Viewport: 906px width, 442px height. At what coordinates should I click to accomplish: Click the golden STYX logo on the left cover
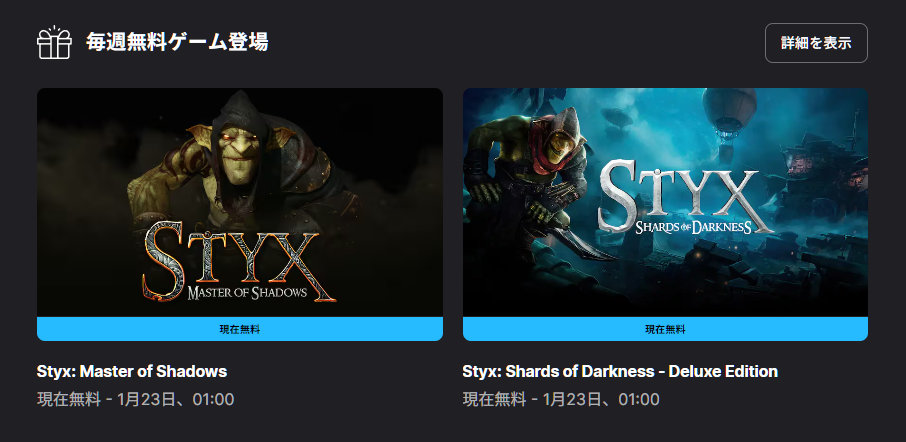point(238,260)
